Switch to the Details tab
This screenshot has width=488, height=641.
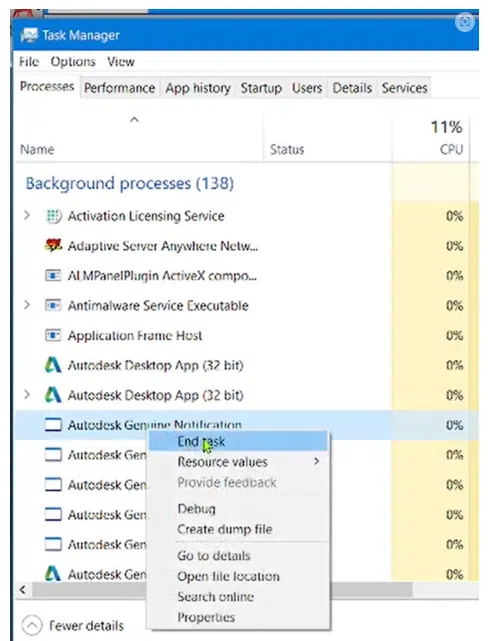point(352,88)
